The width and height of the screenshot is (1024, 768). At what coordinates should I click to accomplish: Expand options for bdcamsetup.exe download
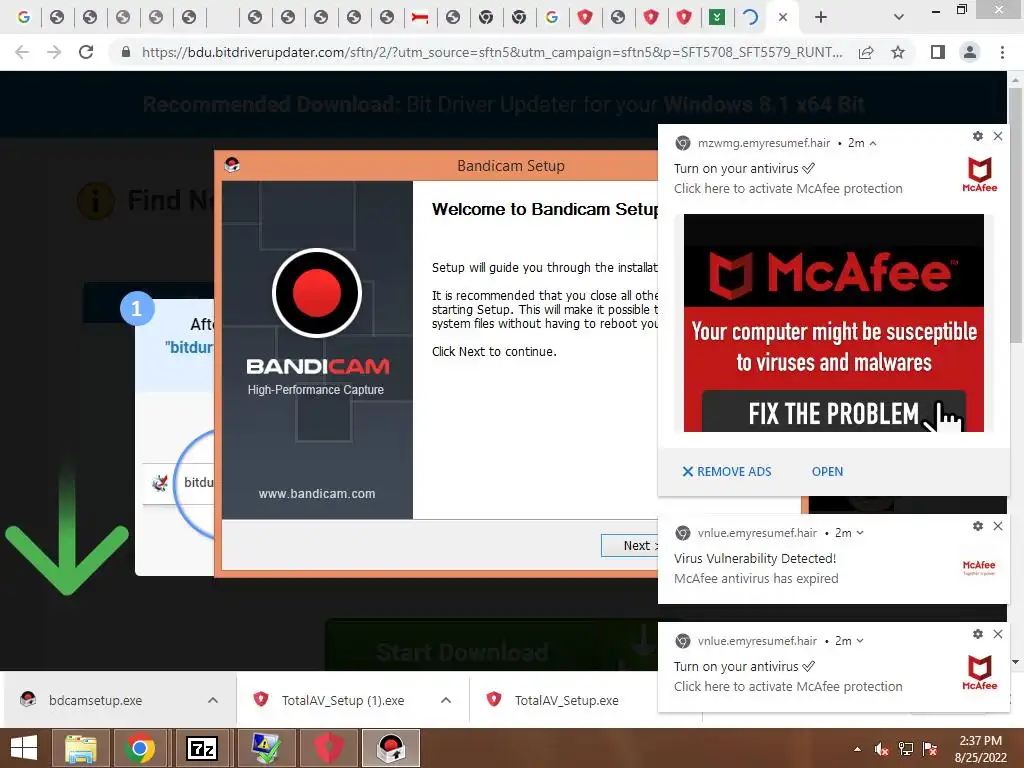click(x=213, y=700)
